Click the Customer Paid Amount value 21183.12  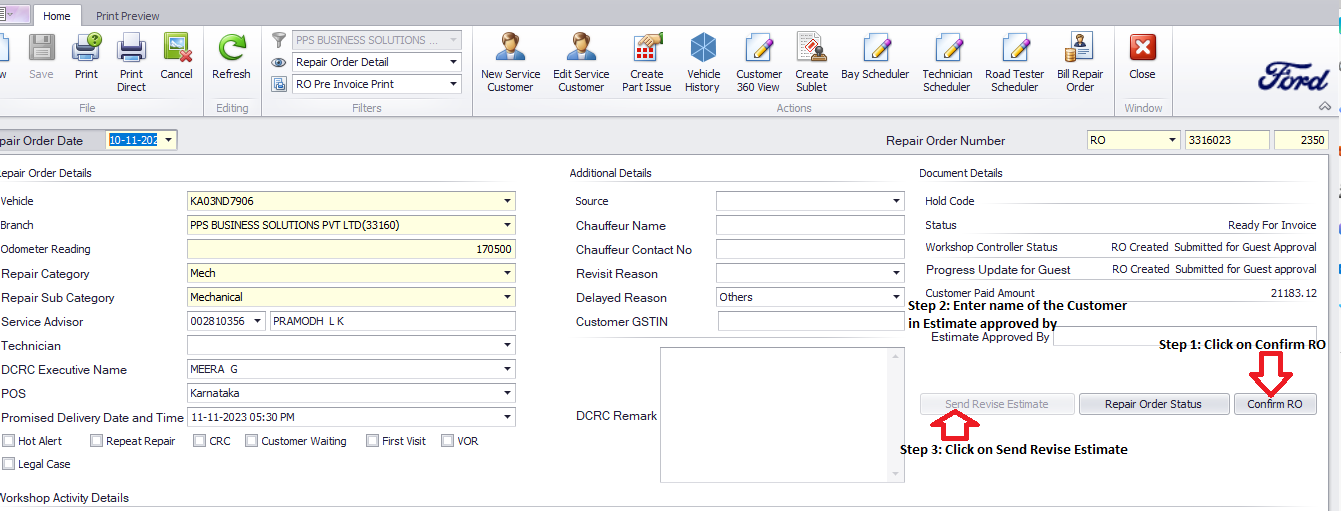(1293, 293)
